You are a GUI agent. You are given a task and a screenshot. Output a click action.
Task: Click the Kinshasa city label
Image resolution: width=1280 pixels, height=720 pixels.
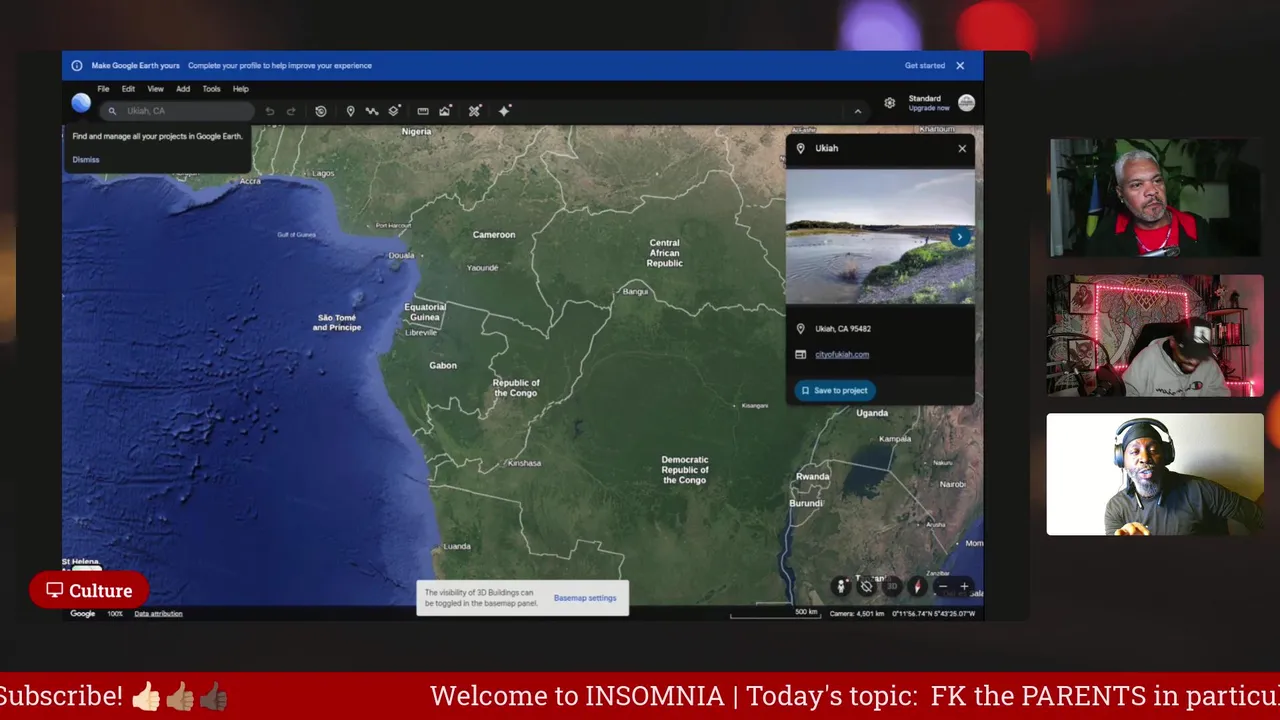(524, 463)
